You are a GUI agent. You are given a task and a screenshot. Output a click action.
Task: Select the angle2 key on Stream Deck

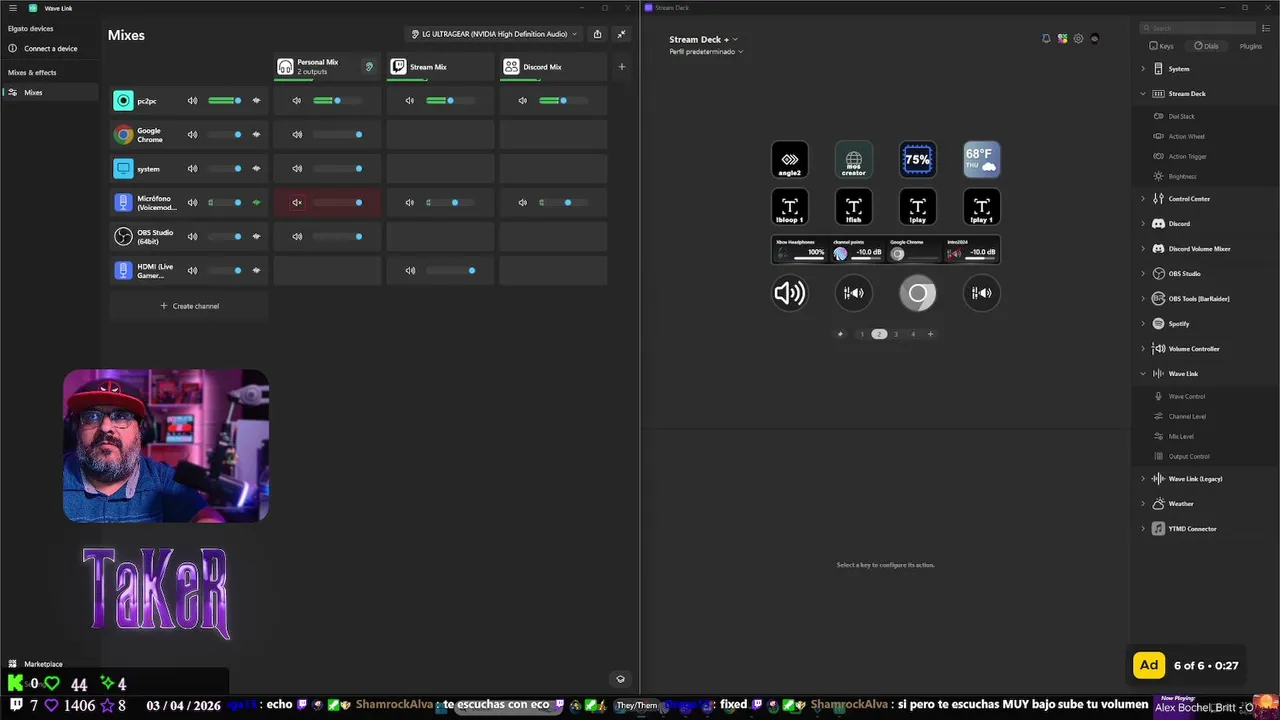coord(790,160)
